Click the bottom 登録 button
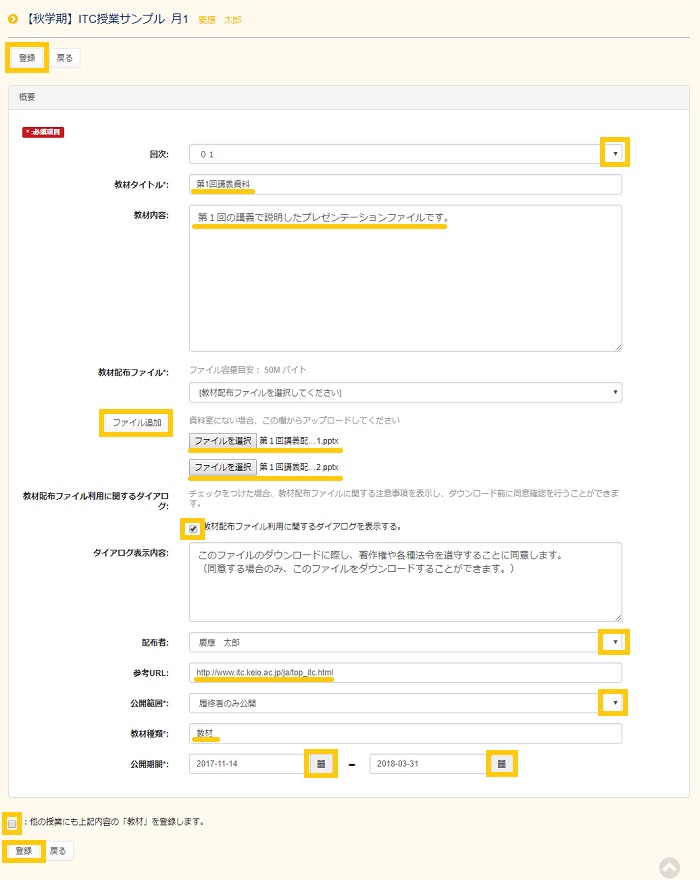This screenshot has width=700, height=880. [x=24, y=851]
